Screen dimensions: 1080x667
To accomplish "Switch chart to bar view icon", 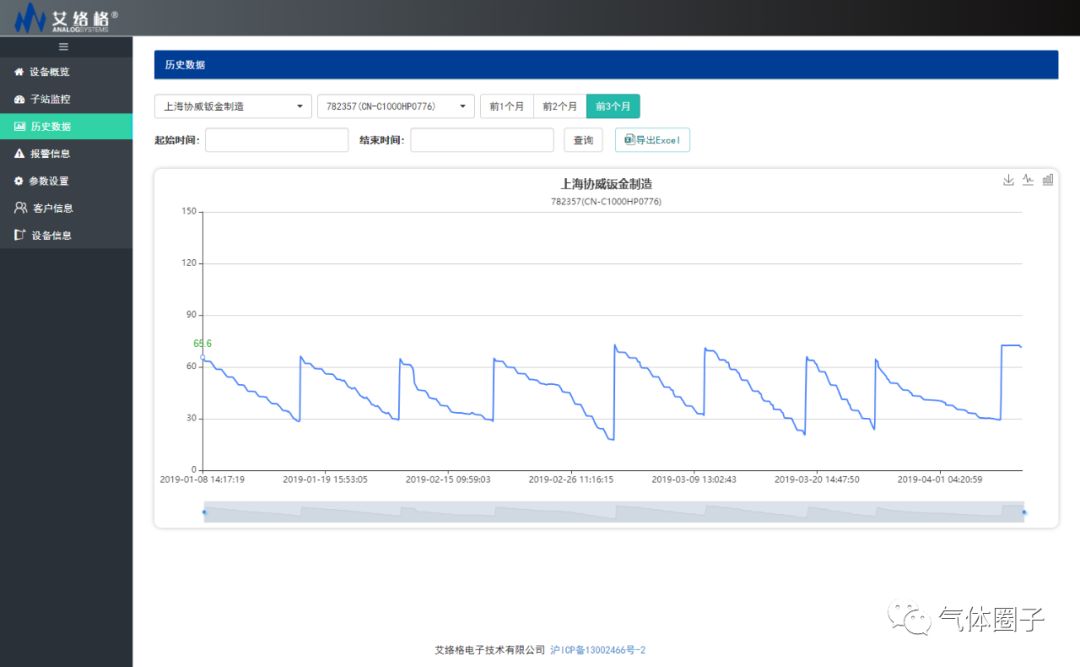I will [1048, 180].
